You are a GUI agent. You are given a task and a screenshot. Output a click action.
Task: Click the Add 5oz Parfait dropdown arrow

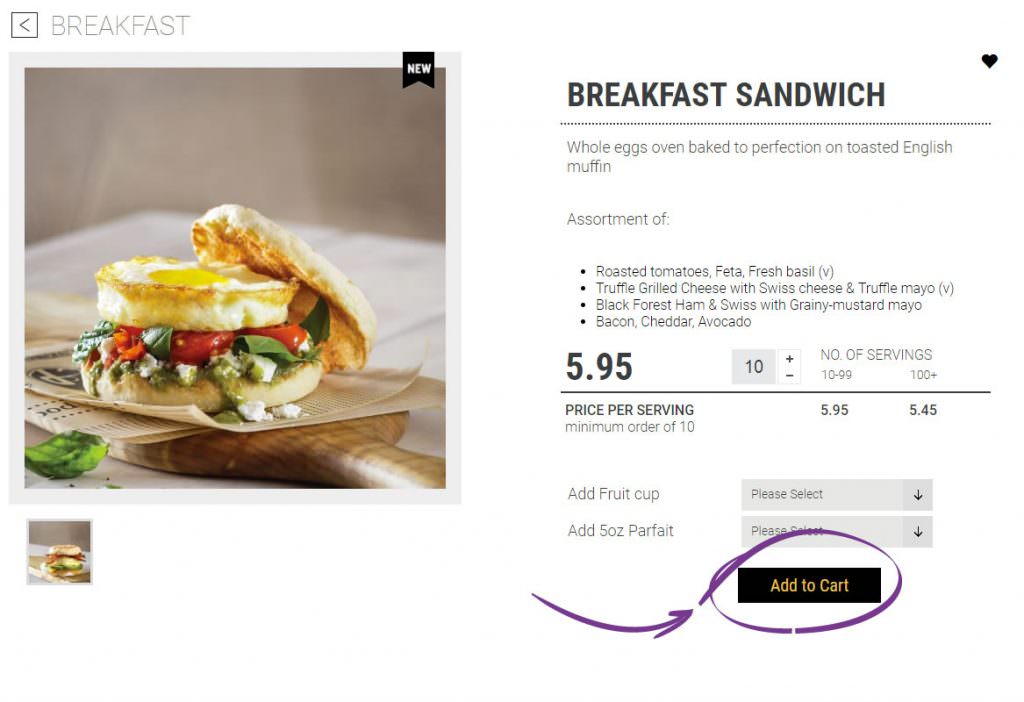(918, 532)
